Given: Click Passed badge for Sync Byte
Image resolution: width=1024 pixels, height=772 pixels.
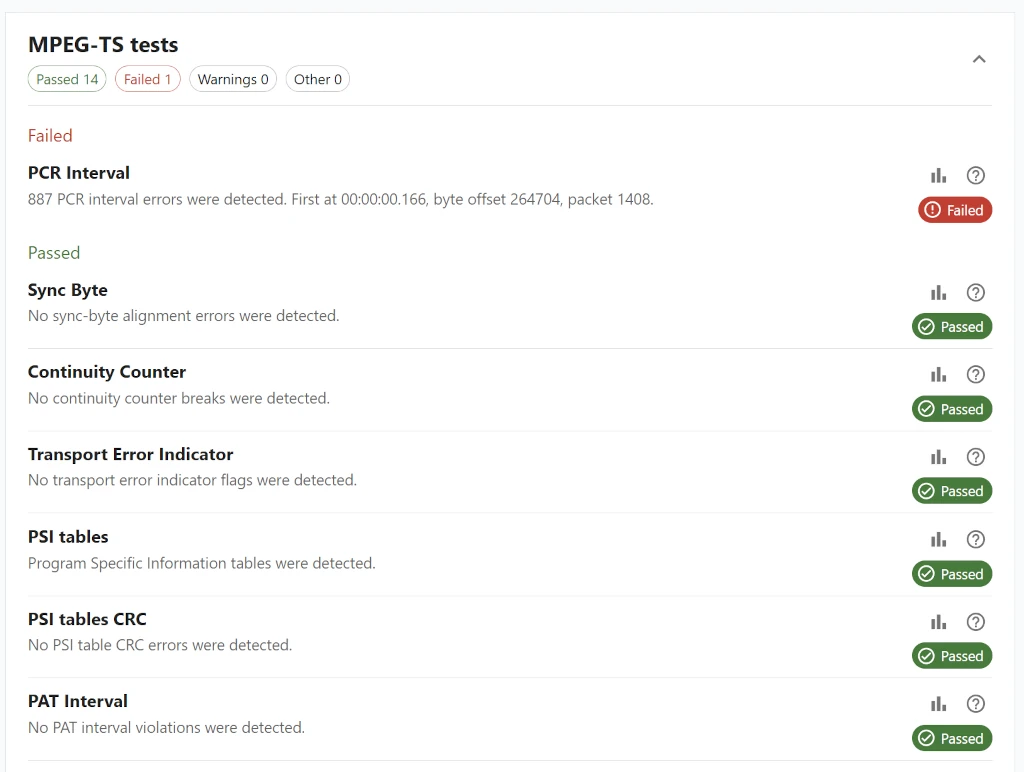Looking at the screenshot, I should (951, 327).
